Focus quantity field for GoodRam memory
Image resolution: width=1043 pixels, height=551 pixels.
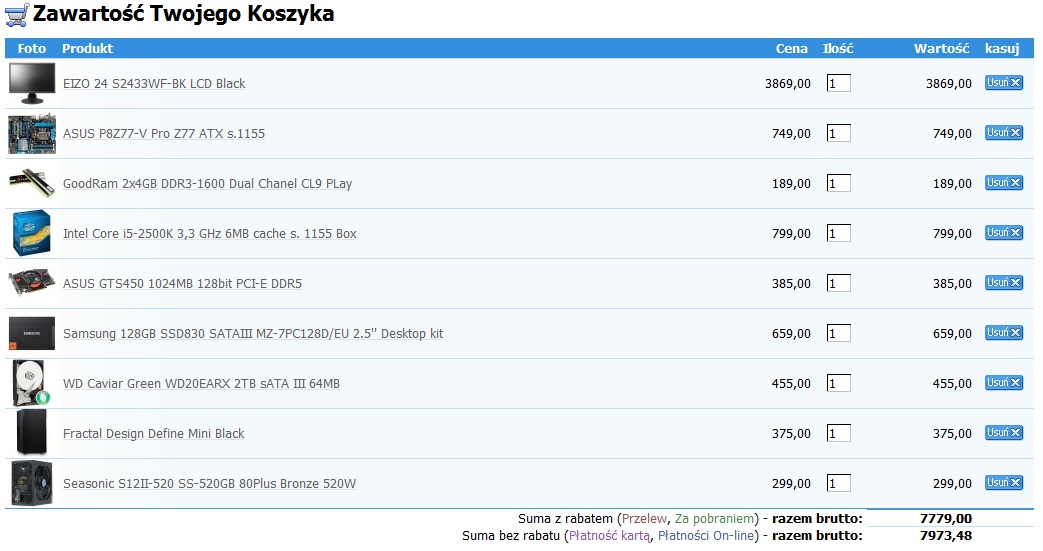coord(838,183)
